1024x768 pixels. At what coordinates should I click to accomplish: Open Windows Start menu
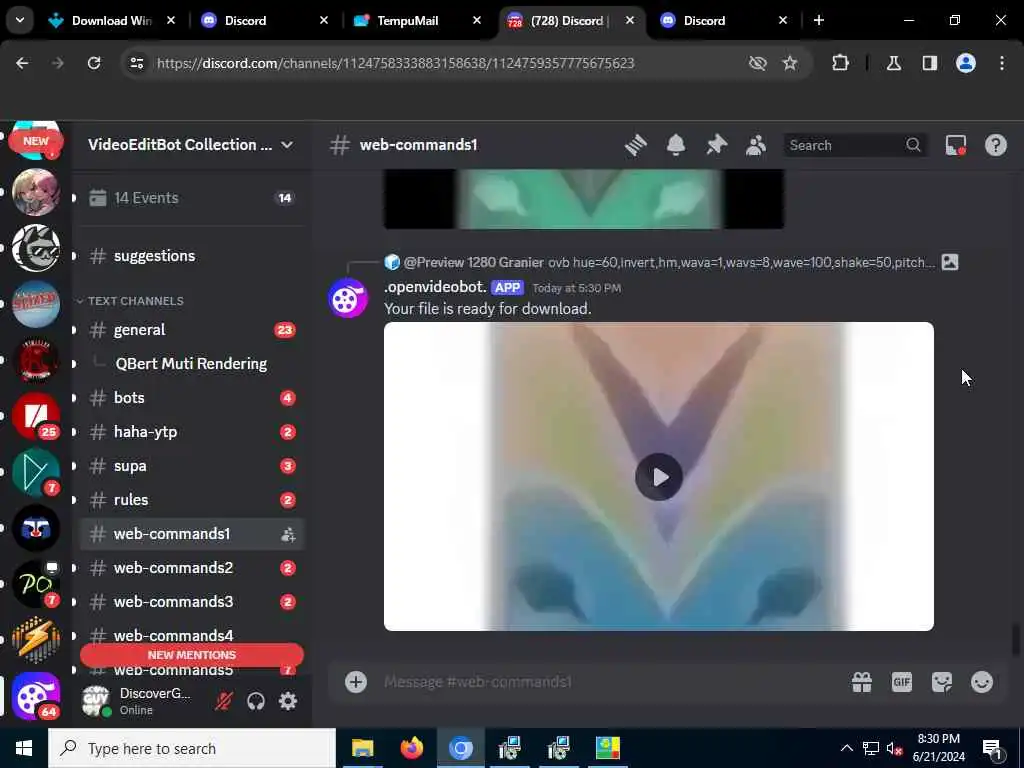(24, 748)
